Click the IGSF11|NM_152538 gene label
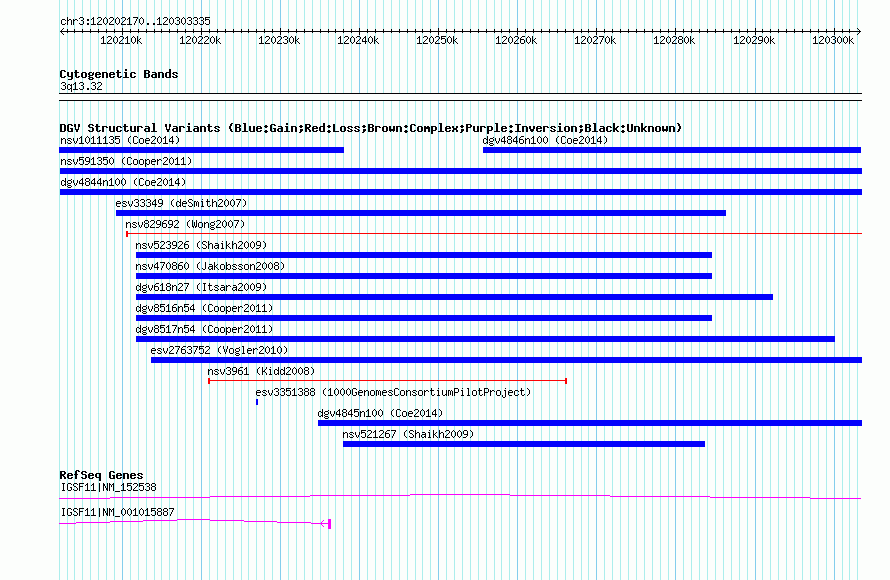Viewport: 890px width, 580px height. click(108, 487)
